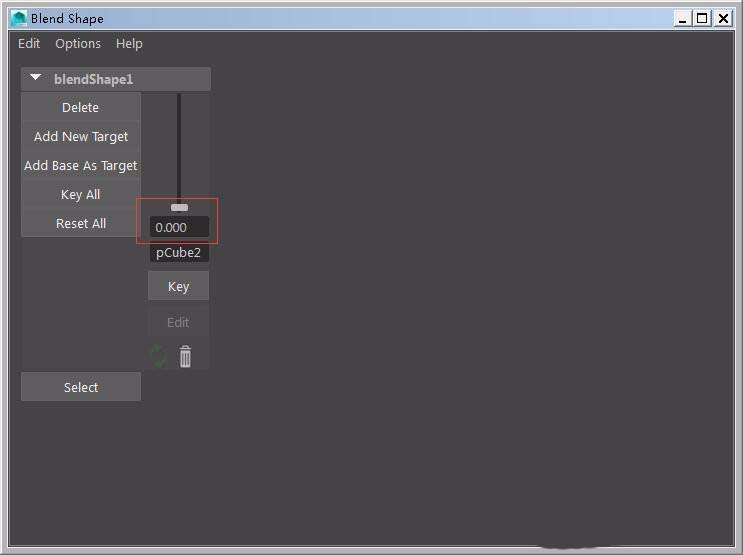This screenshot has height=555, width=743.
Task: Open the Help menu
Action: (x=129, y=44)
